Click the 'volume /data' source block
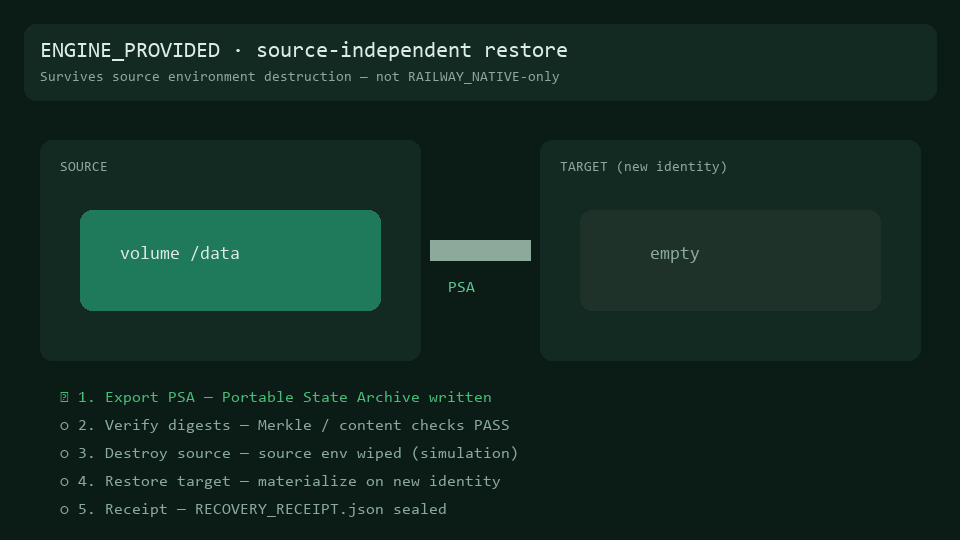Screen dimensions: 960x540 coord(230,260)
